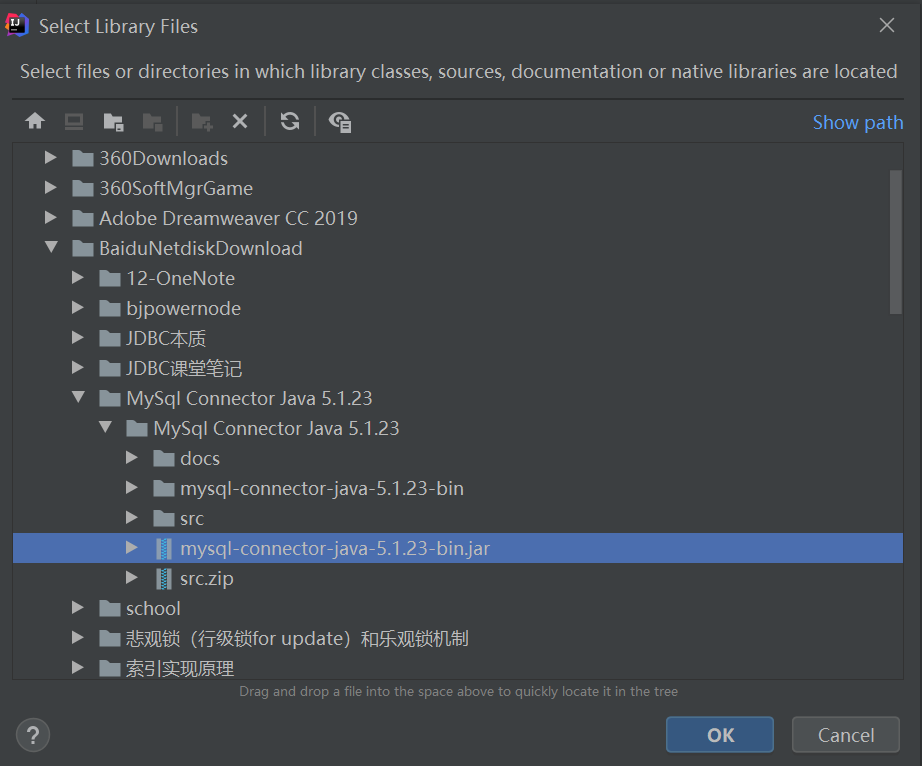Select the docs folder name
Image resolution: width=922 pixels, height=766 pixels.
point(200,458)
